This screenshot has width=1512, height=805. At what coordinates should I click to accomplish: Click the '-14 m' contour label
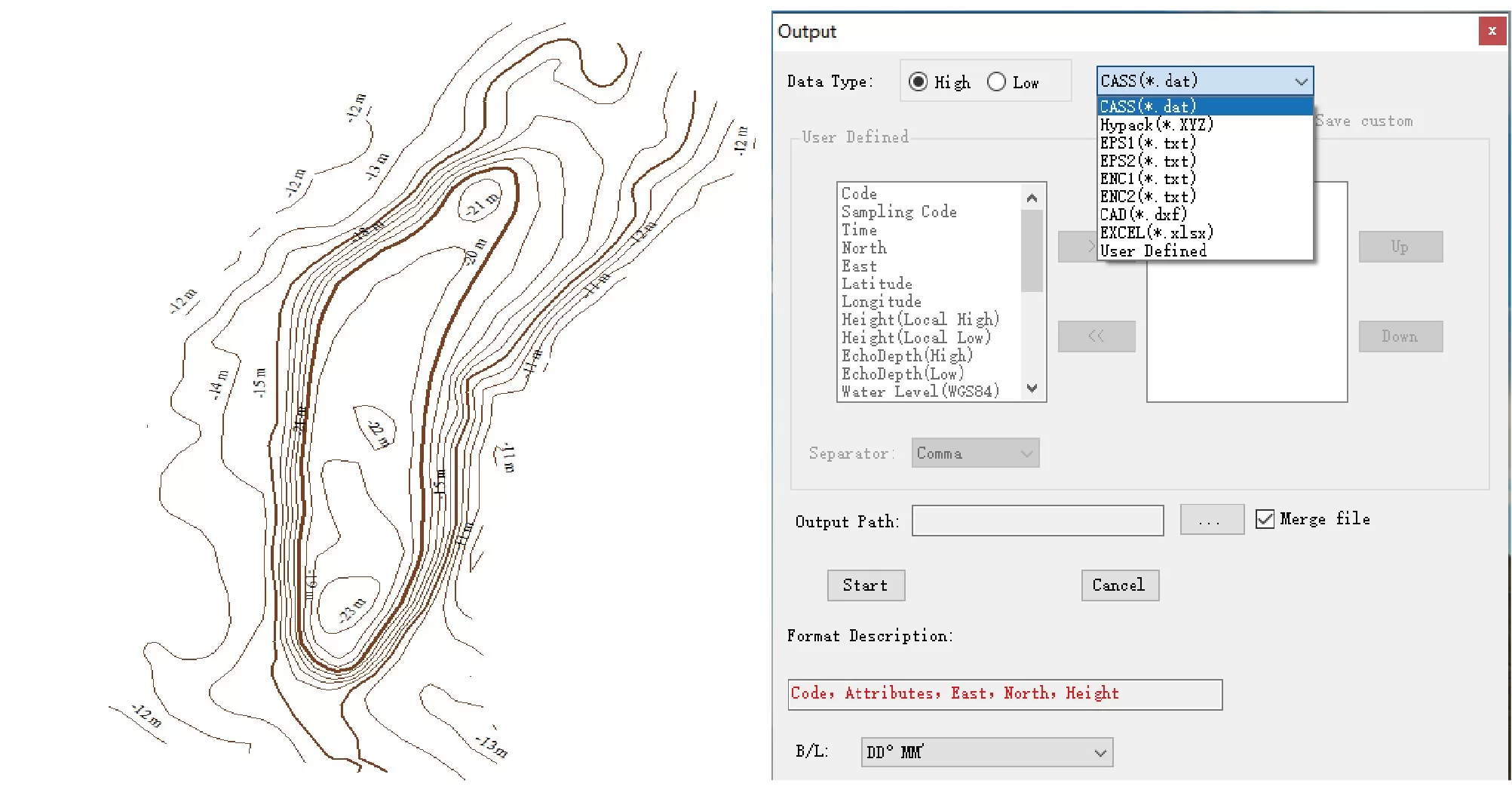pyautogui.click(x=218, y=384)
